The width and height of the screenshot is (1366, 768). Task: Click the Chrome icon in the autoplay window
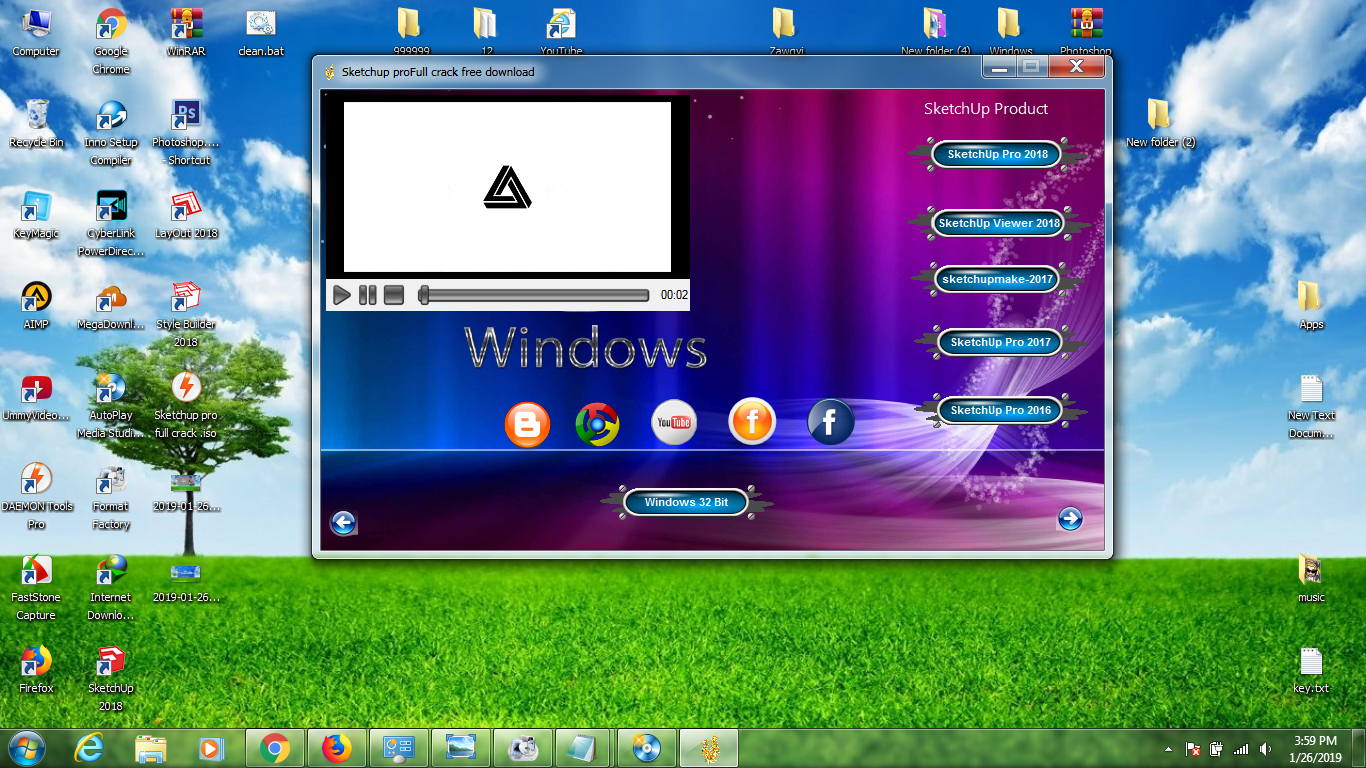(x=597, y=423)
